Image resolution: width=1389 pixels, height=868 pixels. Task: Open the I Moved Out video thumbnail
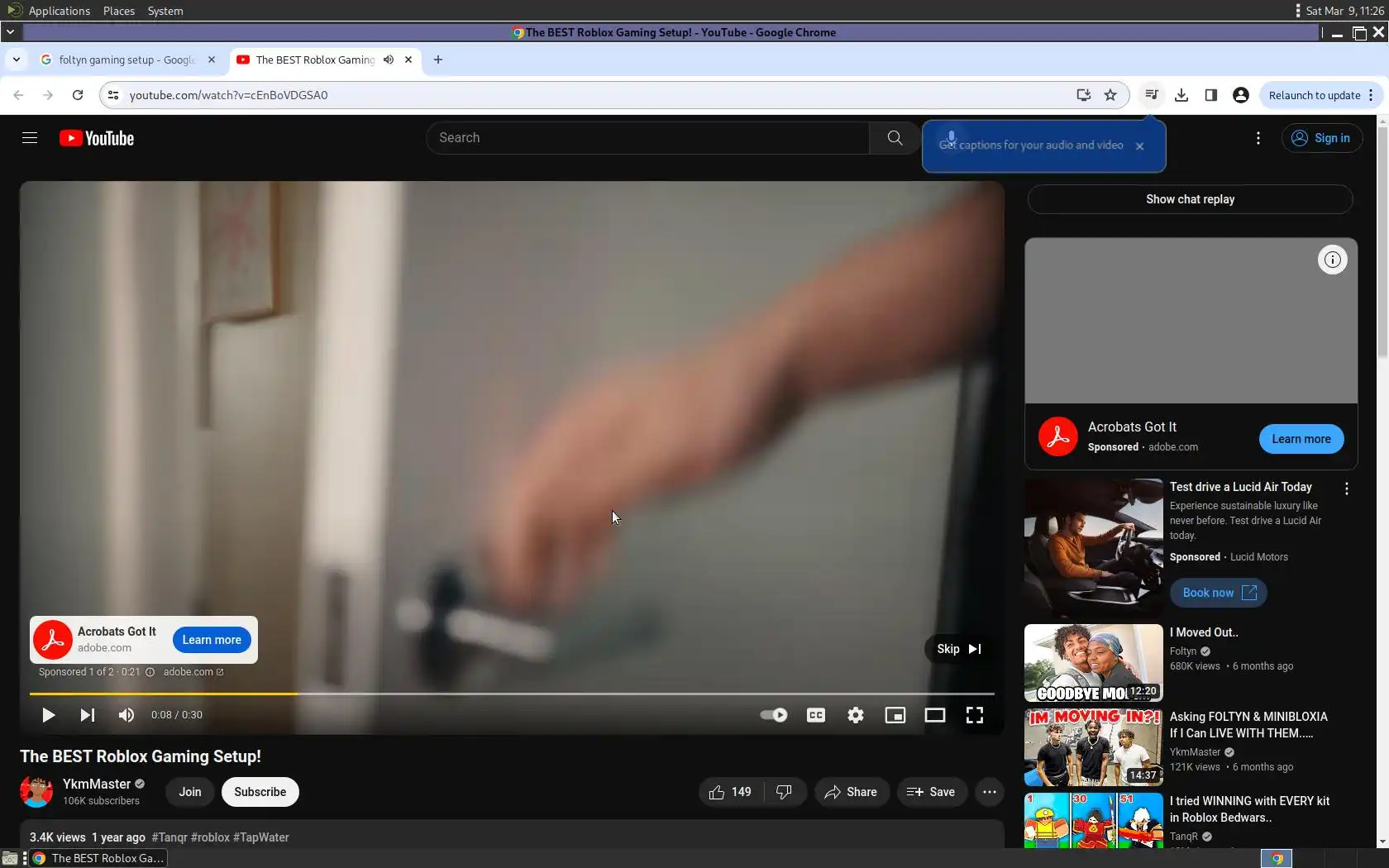click(x=1094, y=663)
